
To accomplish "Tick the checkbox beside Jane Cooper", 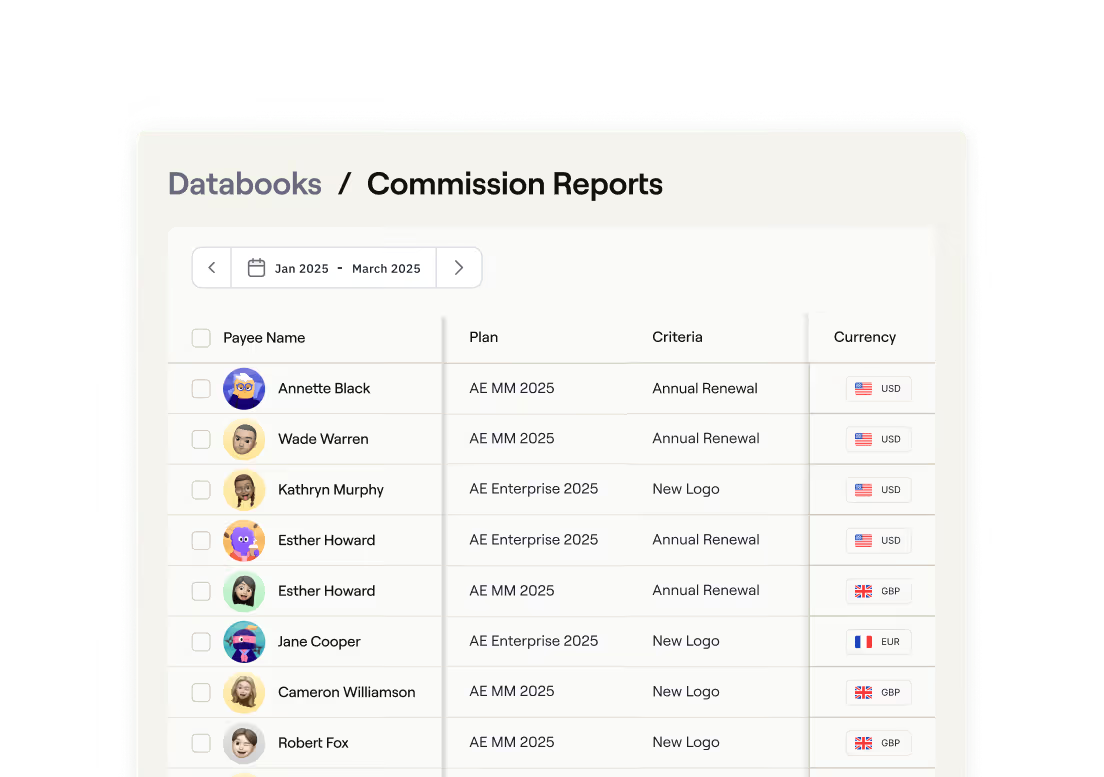I will 201,642.
